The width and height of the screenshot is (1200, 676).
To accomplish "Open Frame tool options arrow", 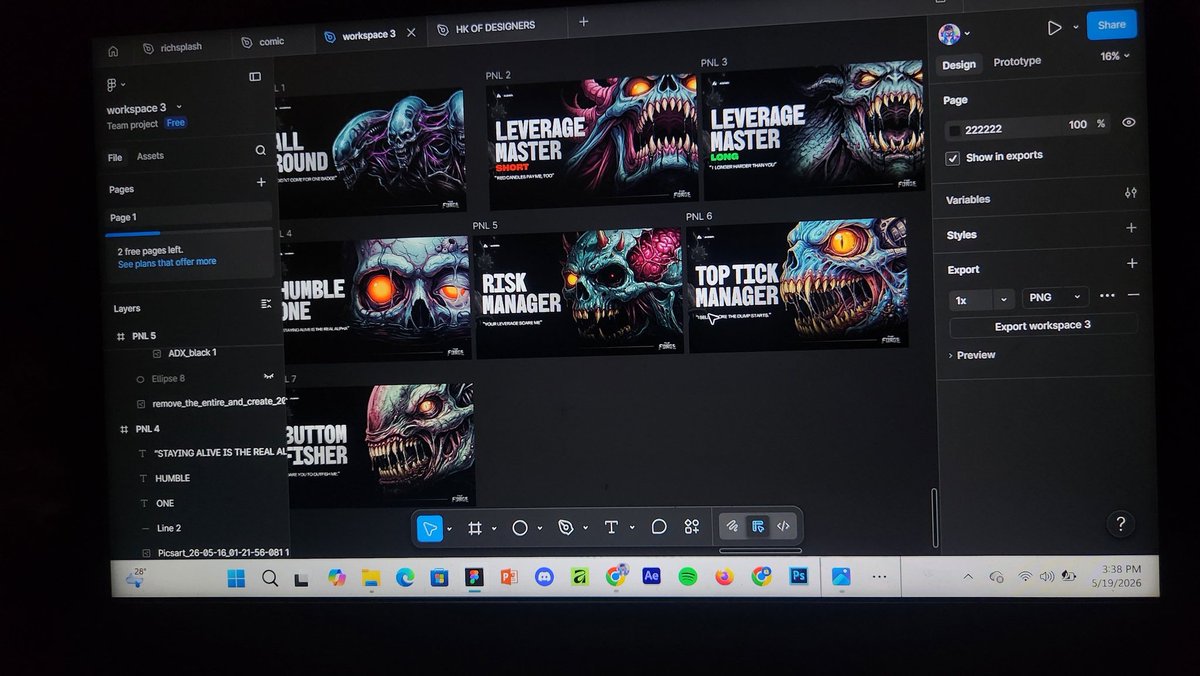I will click(x=494, y=529).
